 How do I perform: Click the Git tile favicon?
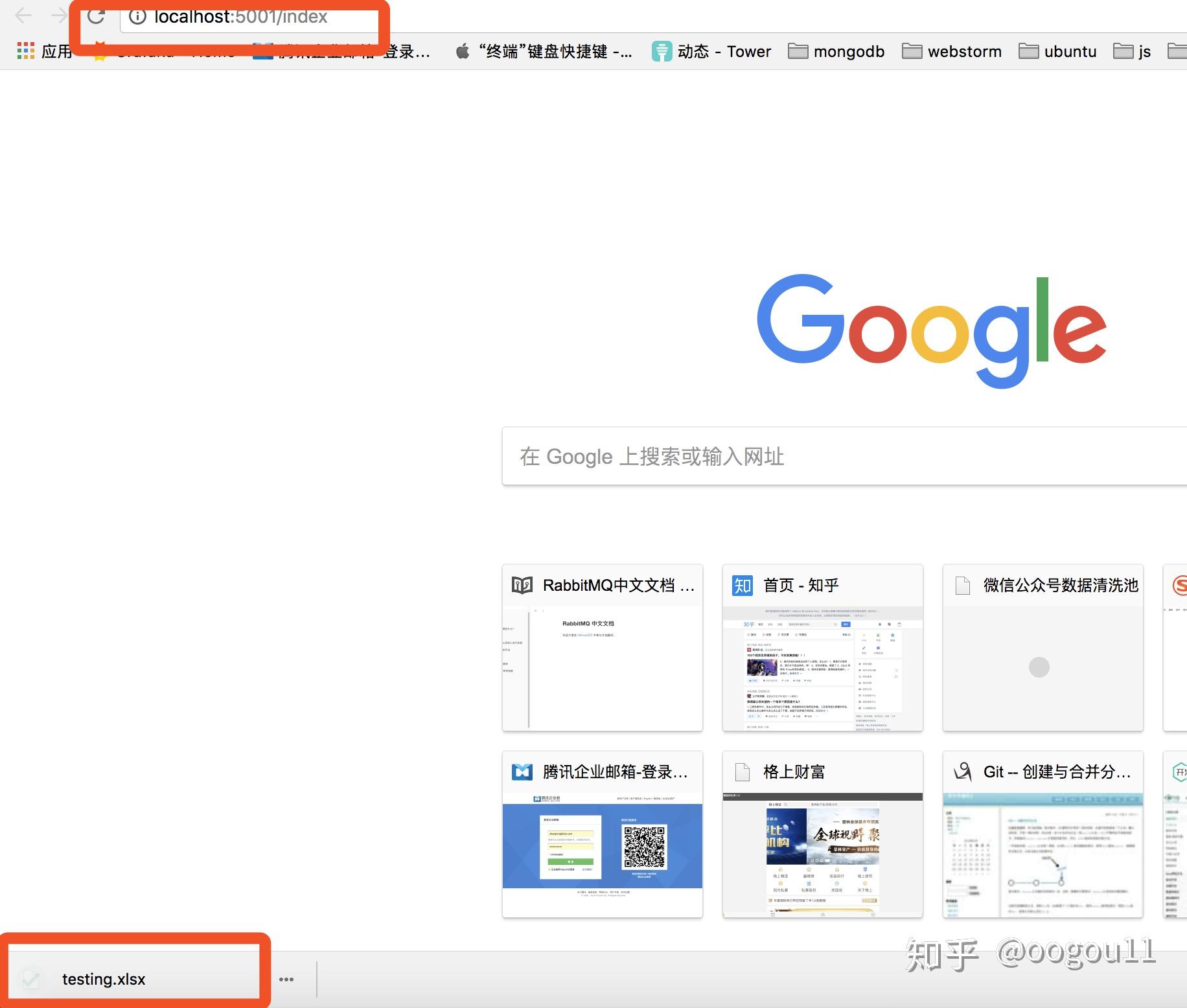click(x=963, y=772)
